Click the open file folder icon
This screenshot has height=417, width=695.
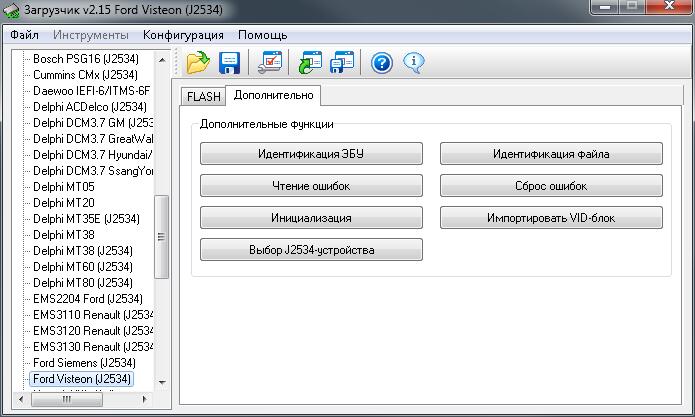click(x=198, y=62)
